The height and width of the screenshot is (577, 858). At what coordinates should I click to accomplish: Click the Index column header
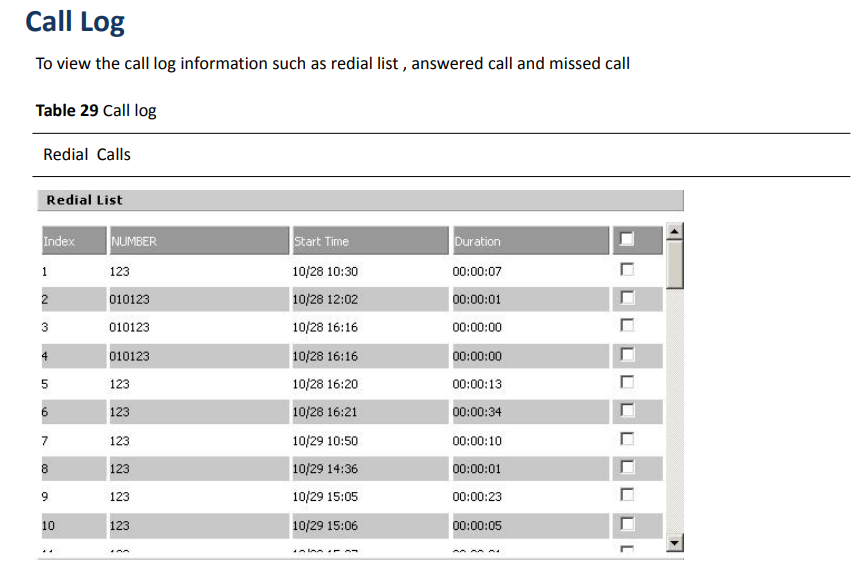pos(74,241)
